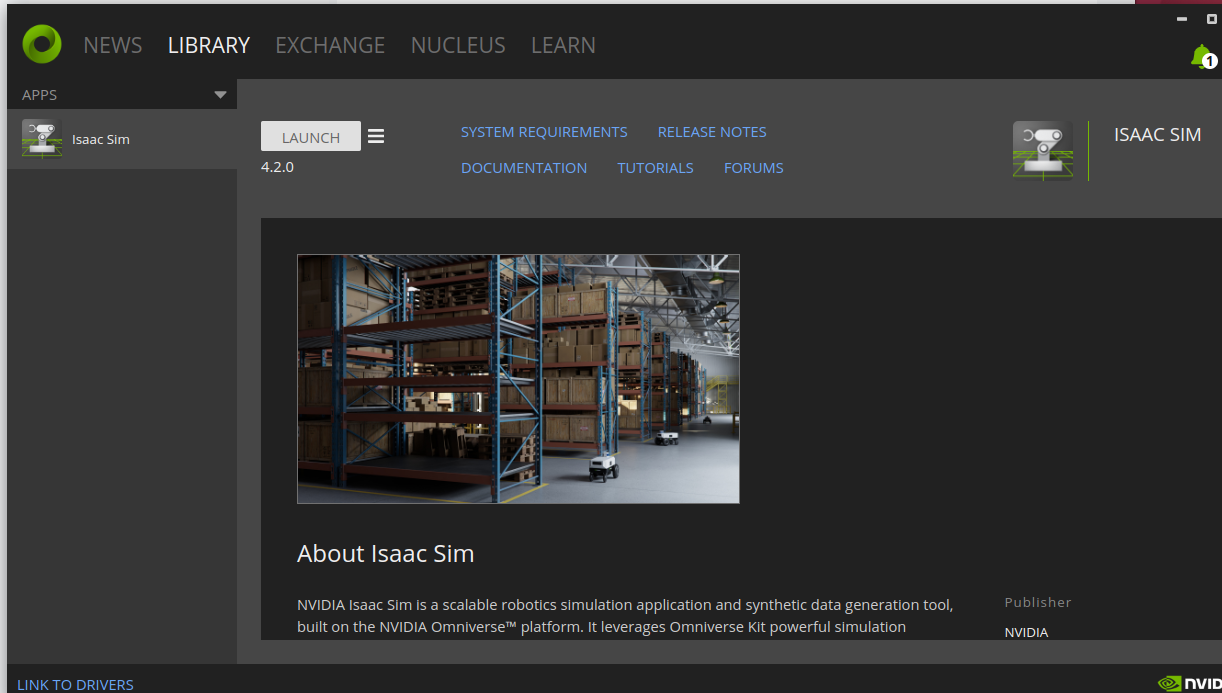Launch Isaac Sim with the LAUNCH button
Screen dimensions: 1222x693
[311, 136]
